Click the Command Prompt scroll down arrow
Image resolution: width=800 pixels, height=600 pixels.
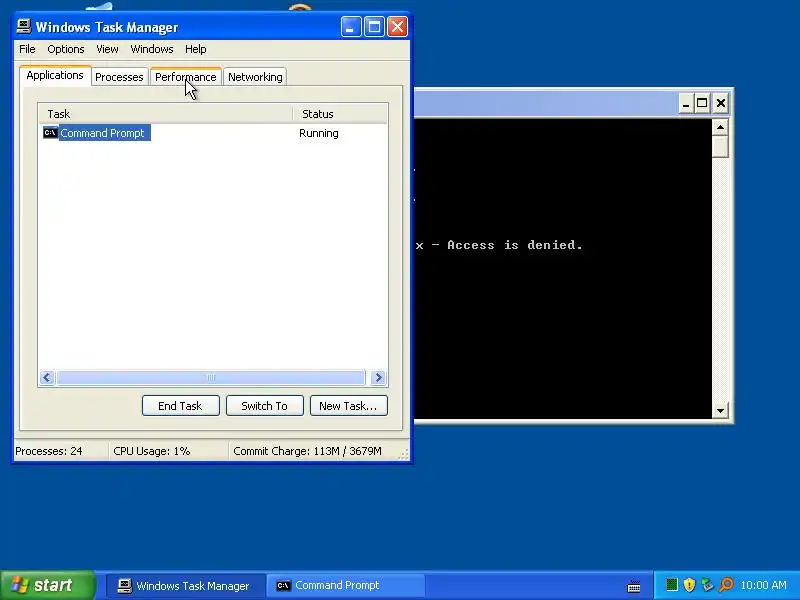point(720,410)
